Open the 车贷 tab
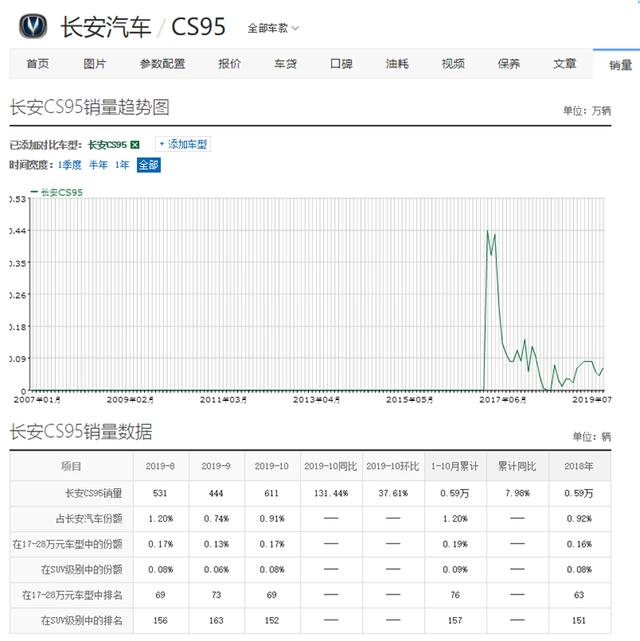Image resolution: width=640 pixels, height=641 pixels. 285,64
